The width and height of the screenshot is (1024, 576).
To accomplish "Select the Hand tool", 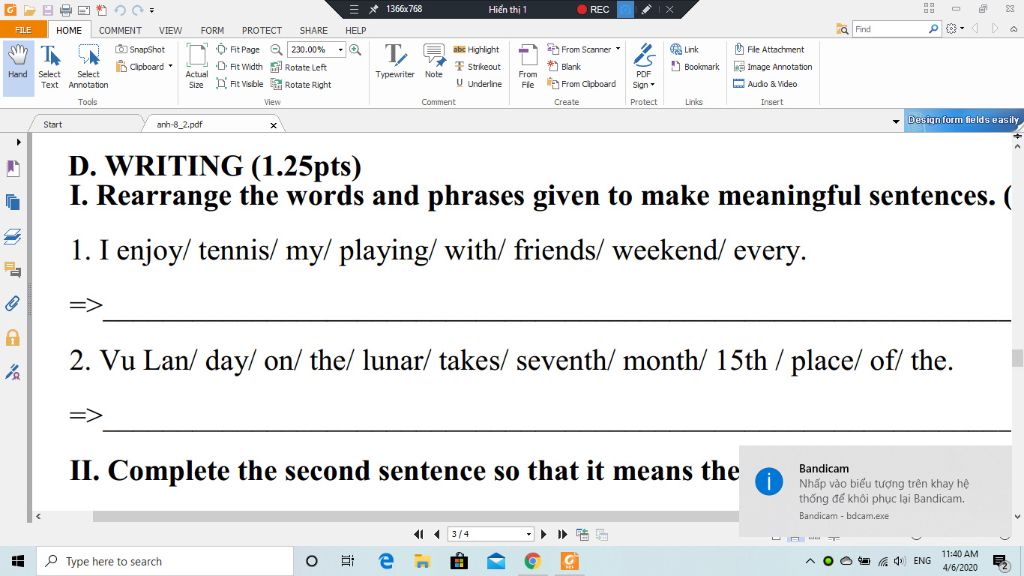I will (18, 68).
